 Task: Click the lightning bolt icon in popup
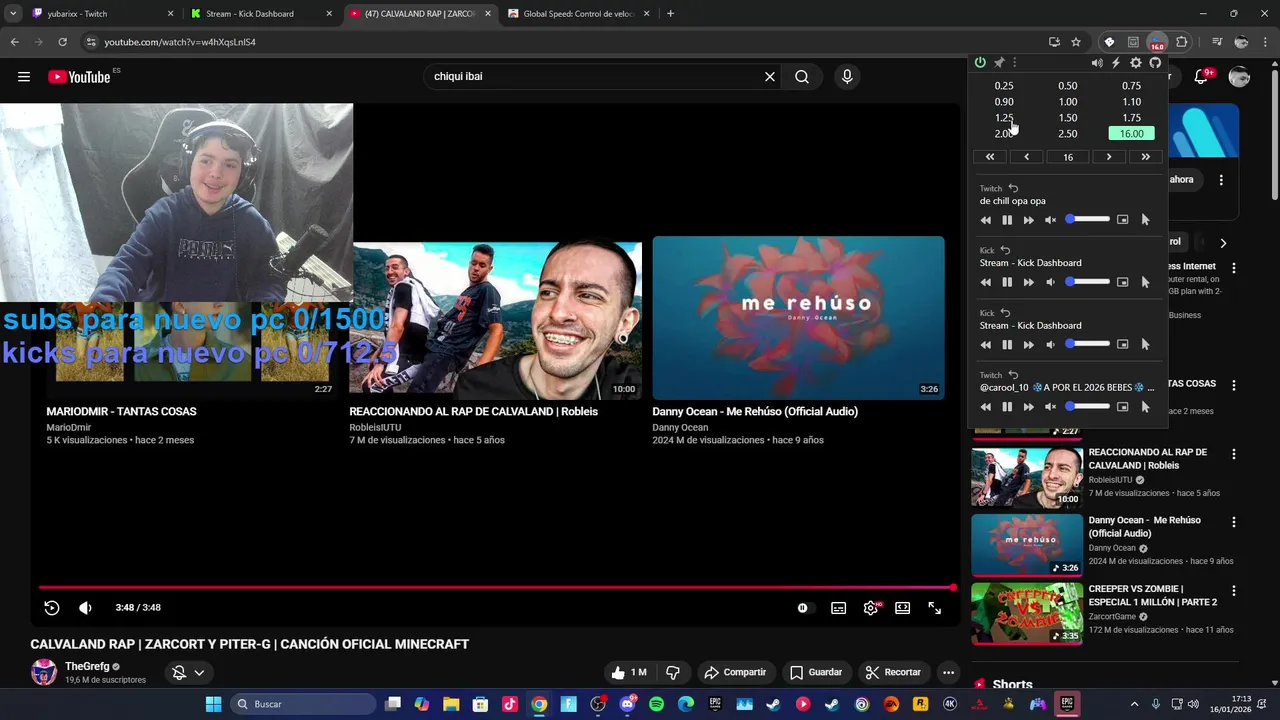(x=1116, y=63)
